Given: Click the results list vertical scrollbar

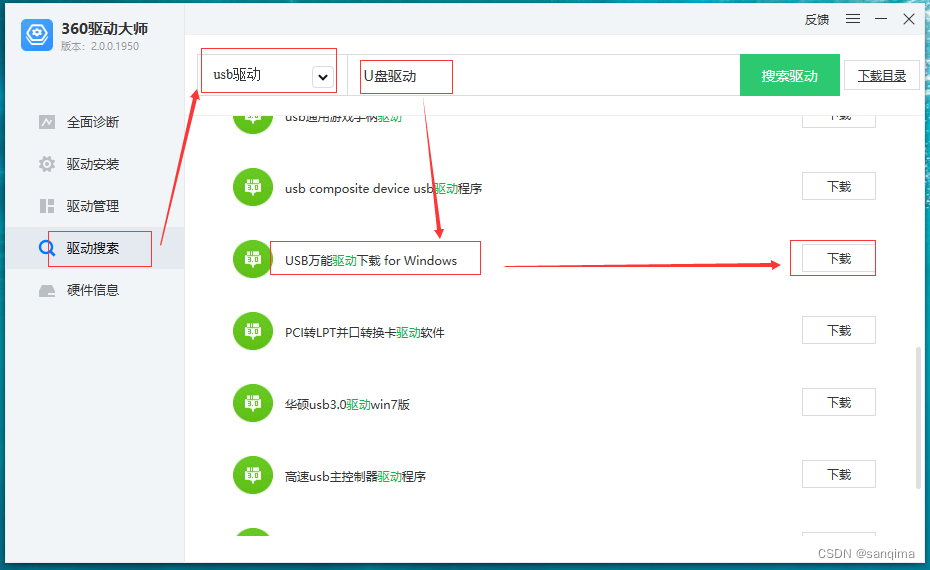Looking at the screenshot, I should (919, 418).
